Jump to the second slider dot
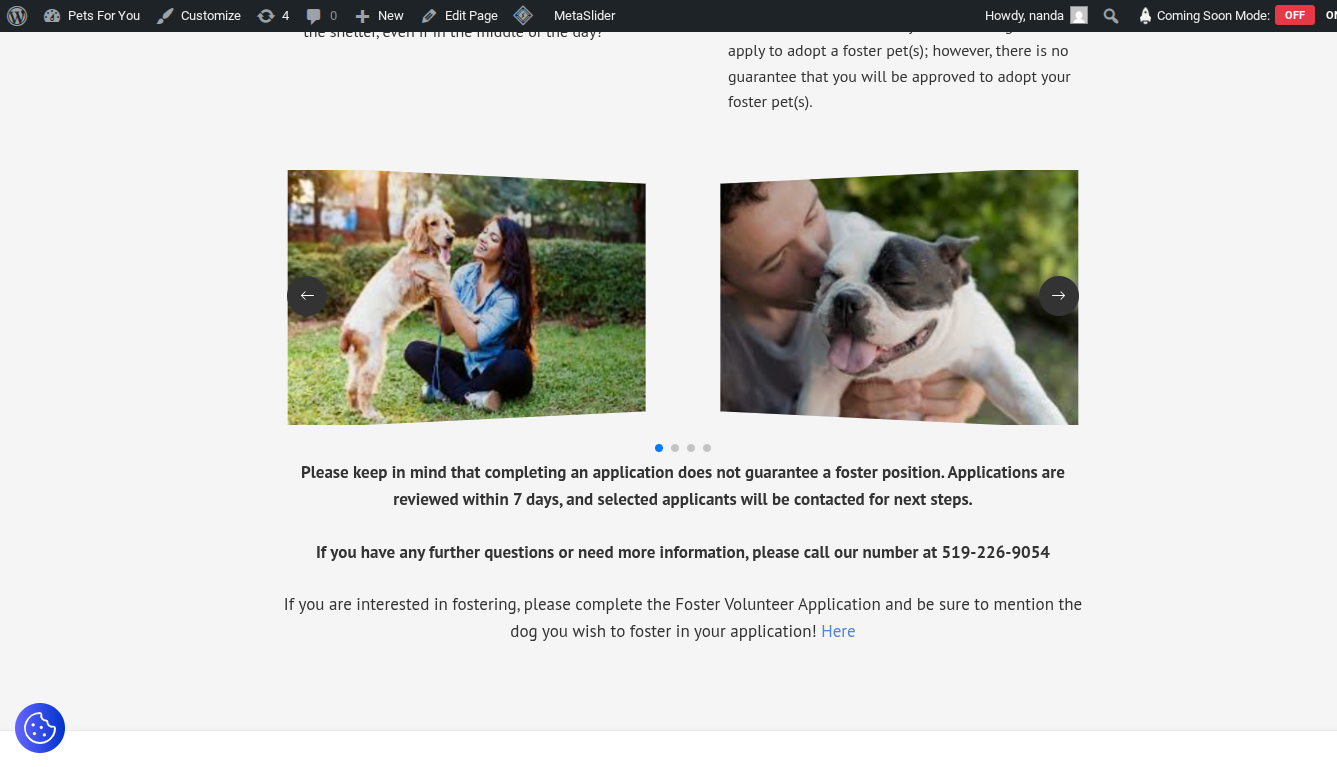 click(x=675, y=448)
